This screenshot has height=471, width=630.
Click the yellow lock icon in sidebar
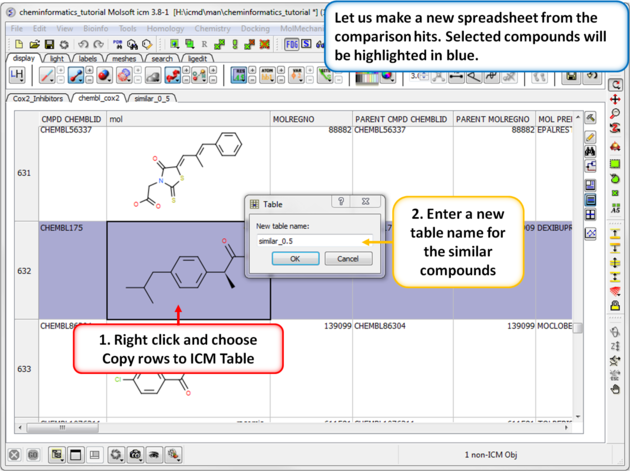pyautogui.click(x=615, y=306)
